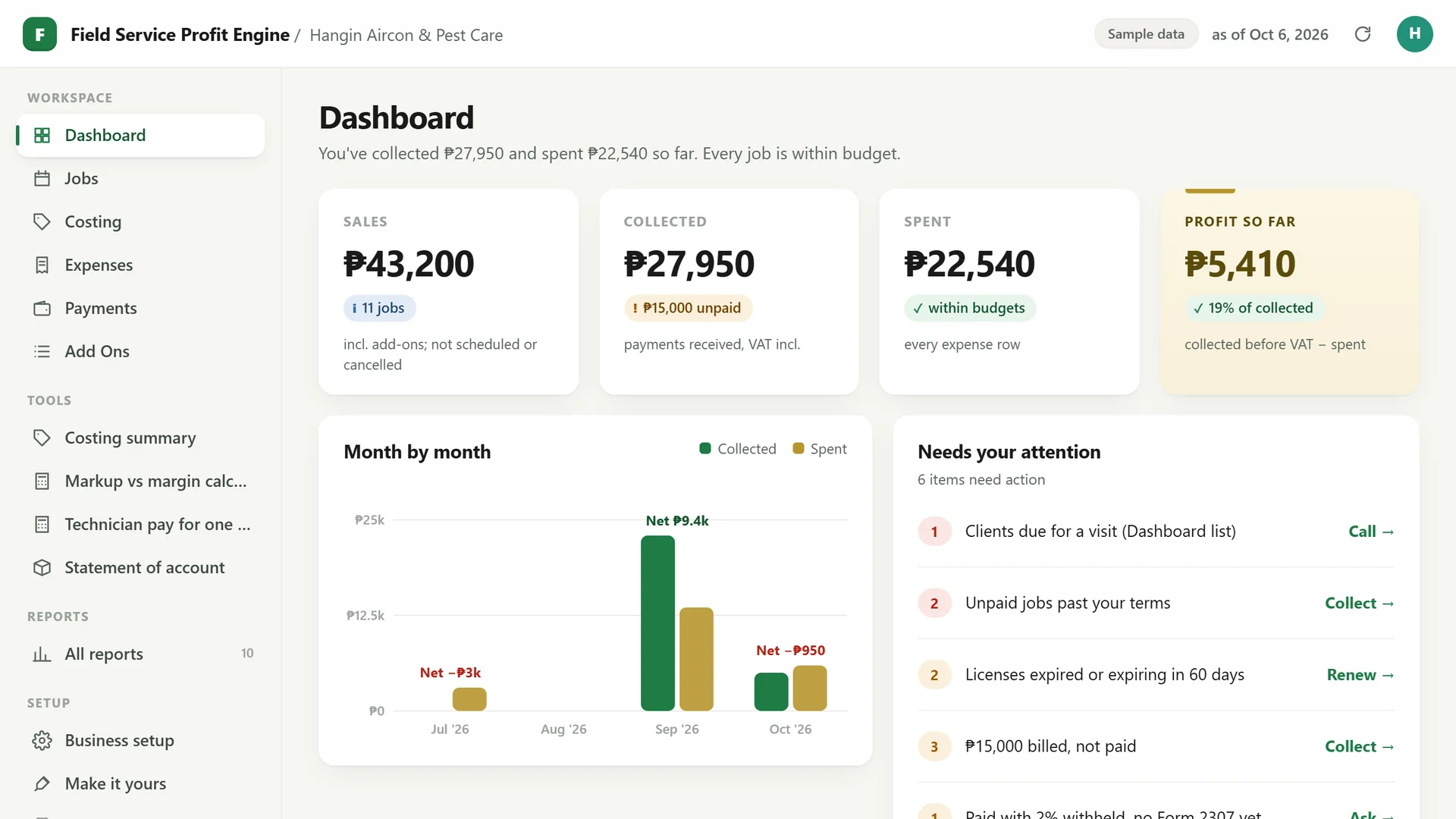Open Payments from the sidebar
This screenshot has width=1456, height=819.
[140, 308]
